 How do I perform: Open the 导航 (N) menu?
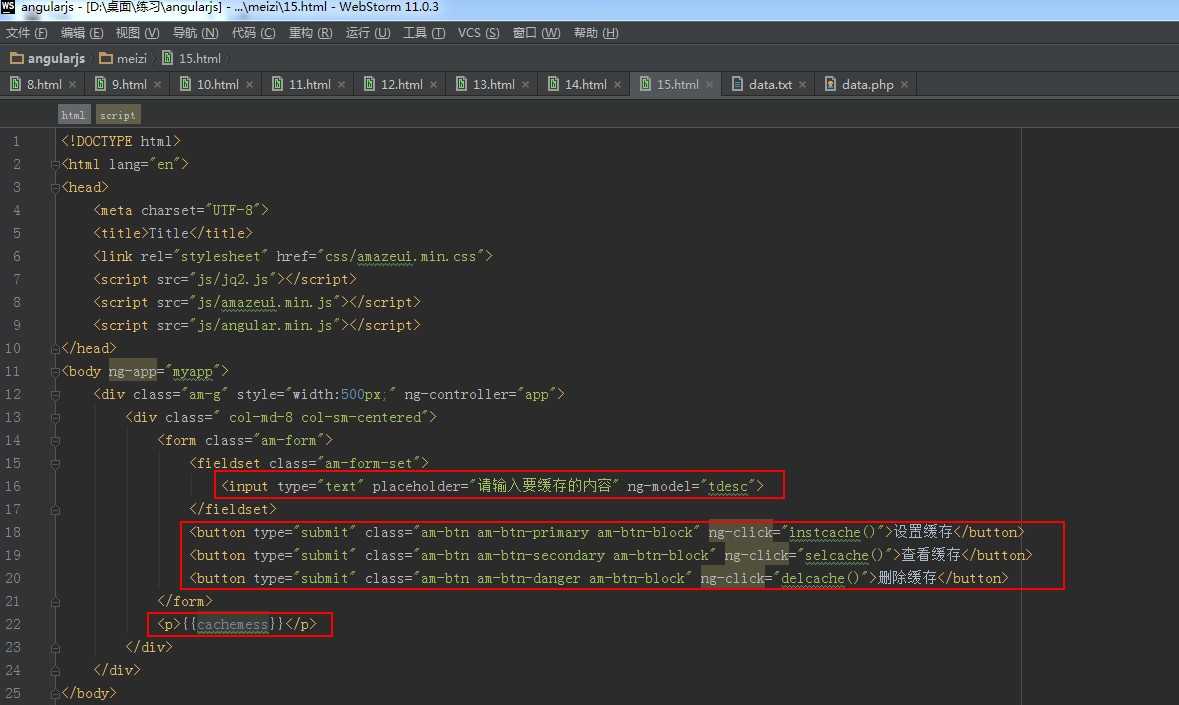195,33
